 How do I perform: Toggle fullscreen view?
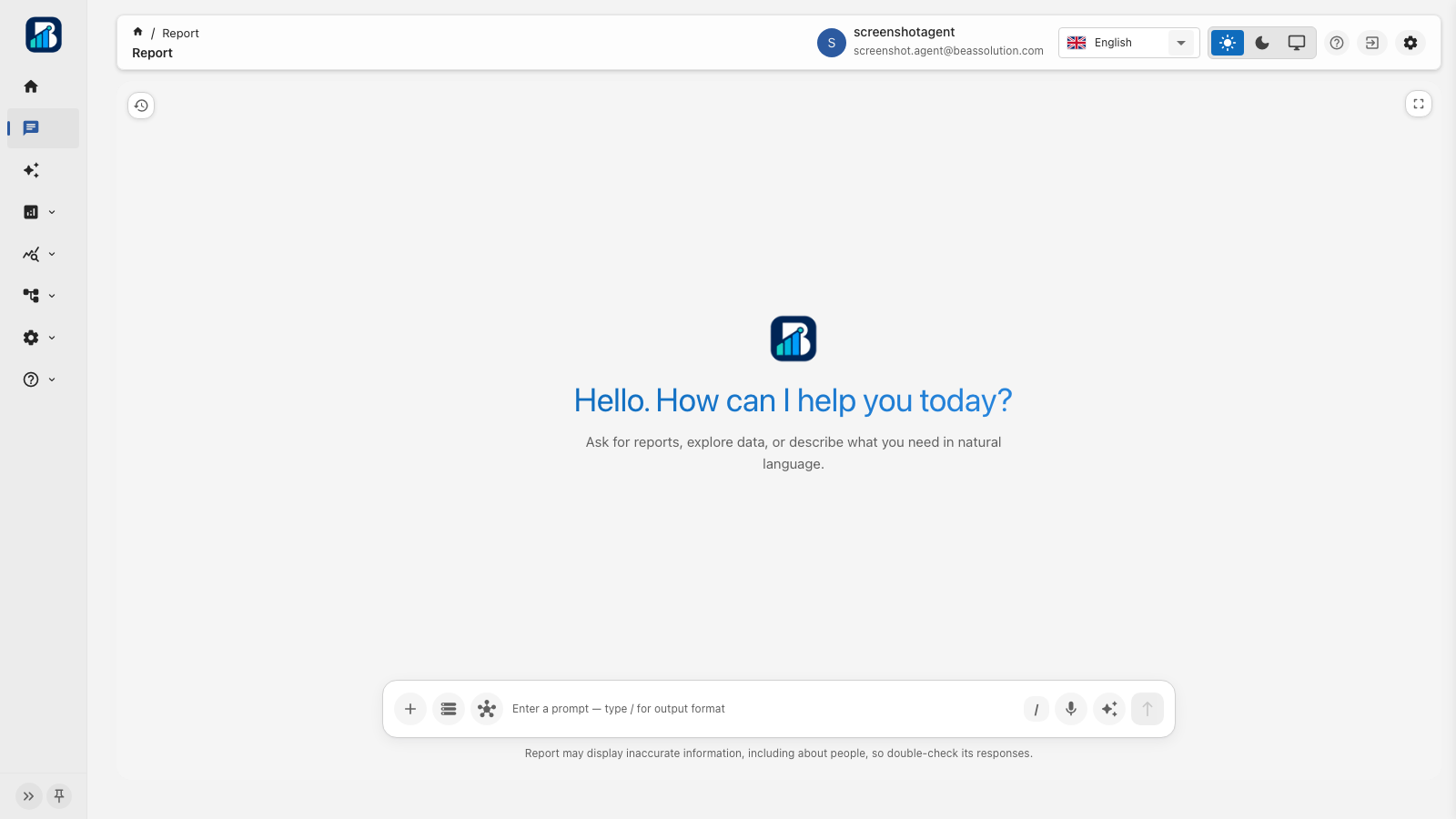(x=1419, y=104)
